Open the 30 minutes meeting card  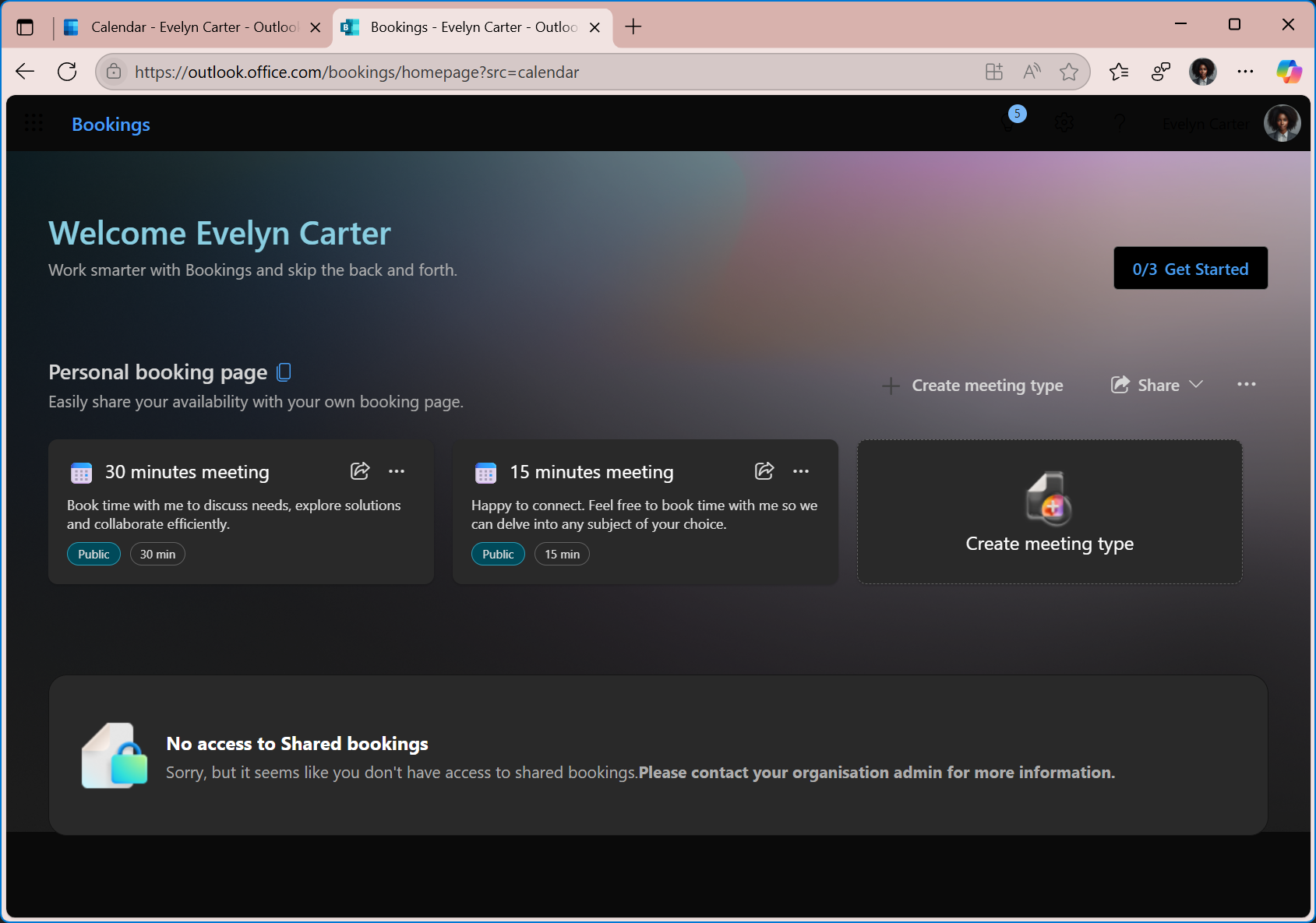pyautogui.click(x=241, y=512)
